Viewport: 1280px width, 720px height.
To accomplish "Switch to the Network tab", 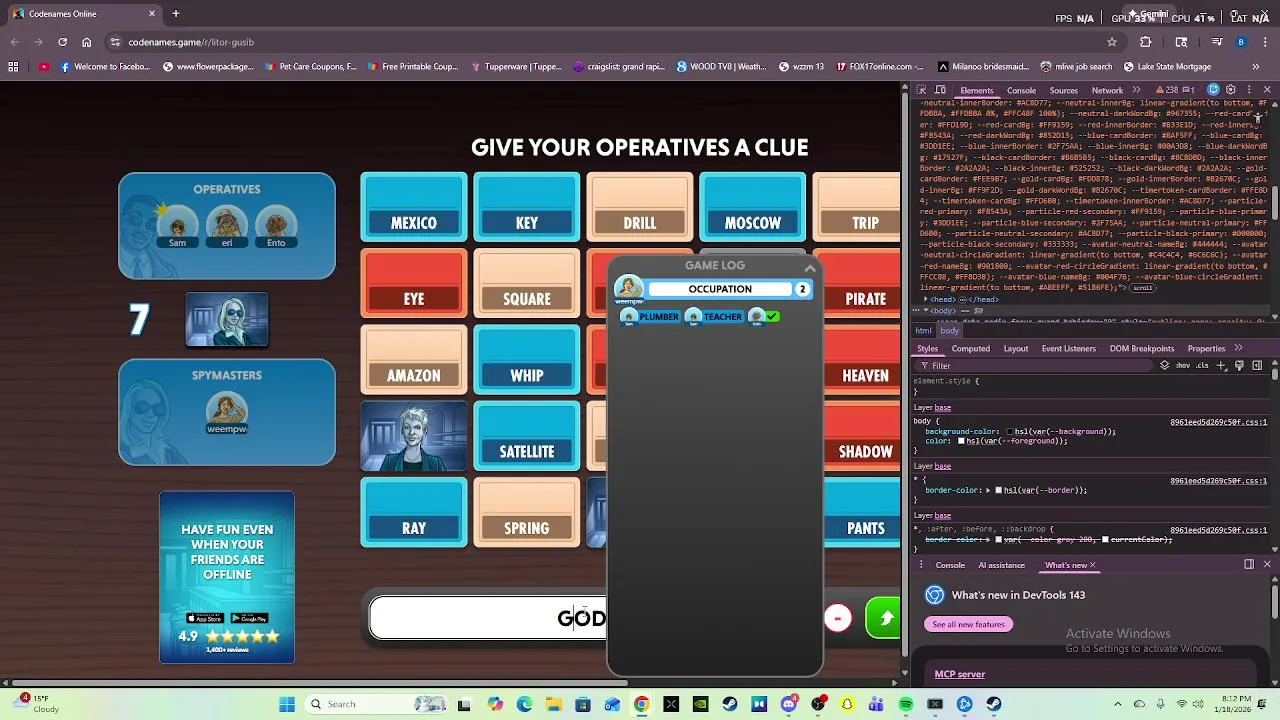I will pyautogui.click(x=1107, y=90).
